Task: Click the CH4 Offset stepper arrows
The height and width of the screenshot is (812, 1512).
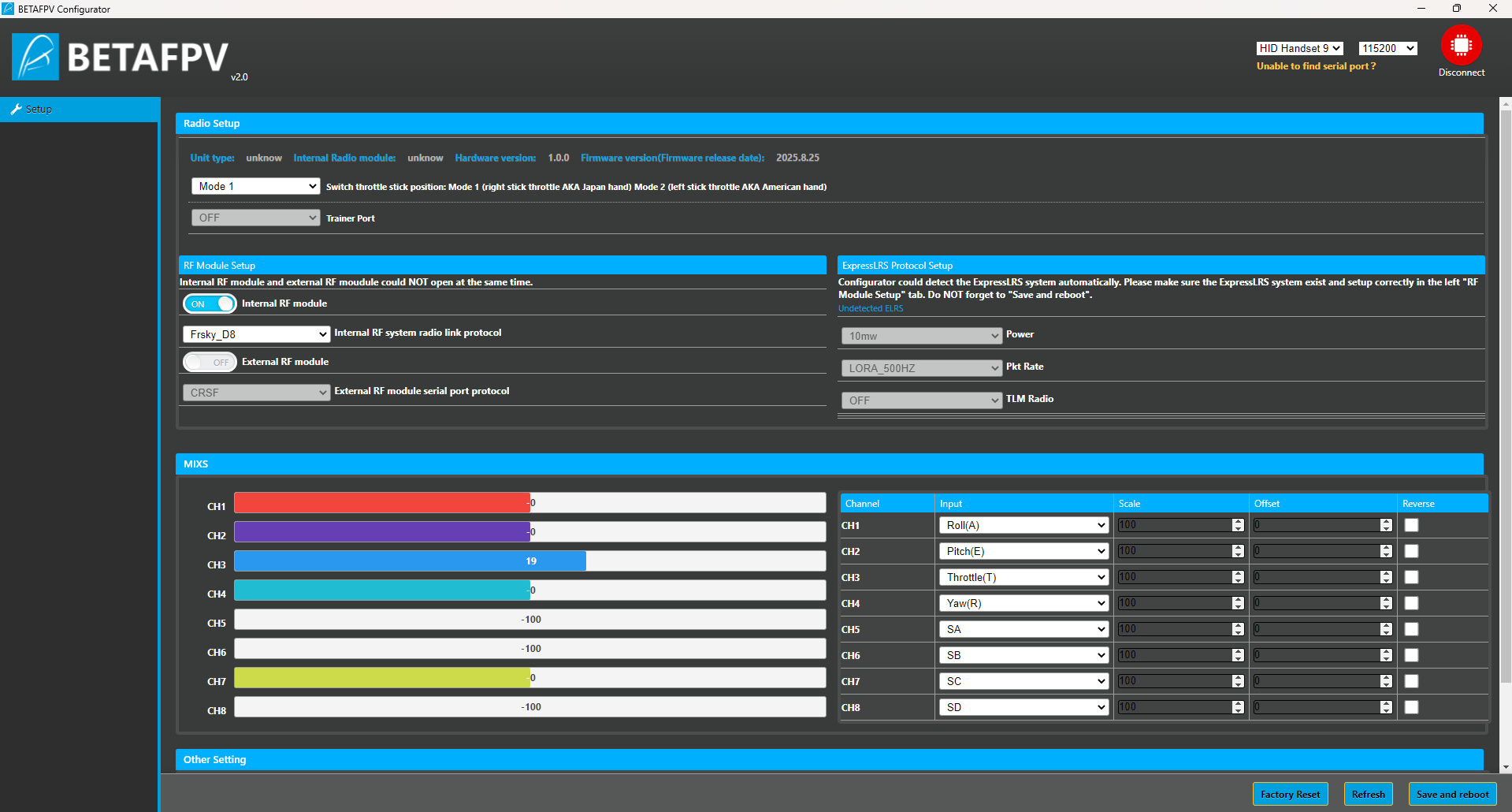Action: tap(1386, 603)
